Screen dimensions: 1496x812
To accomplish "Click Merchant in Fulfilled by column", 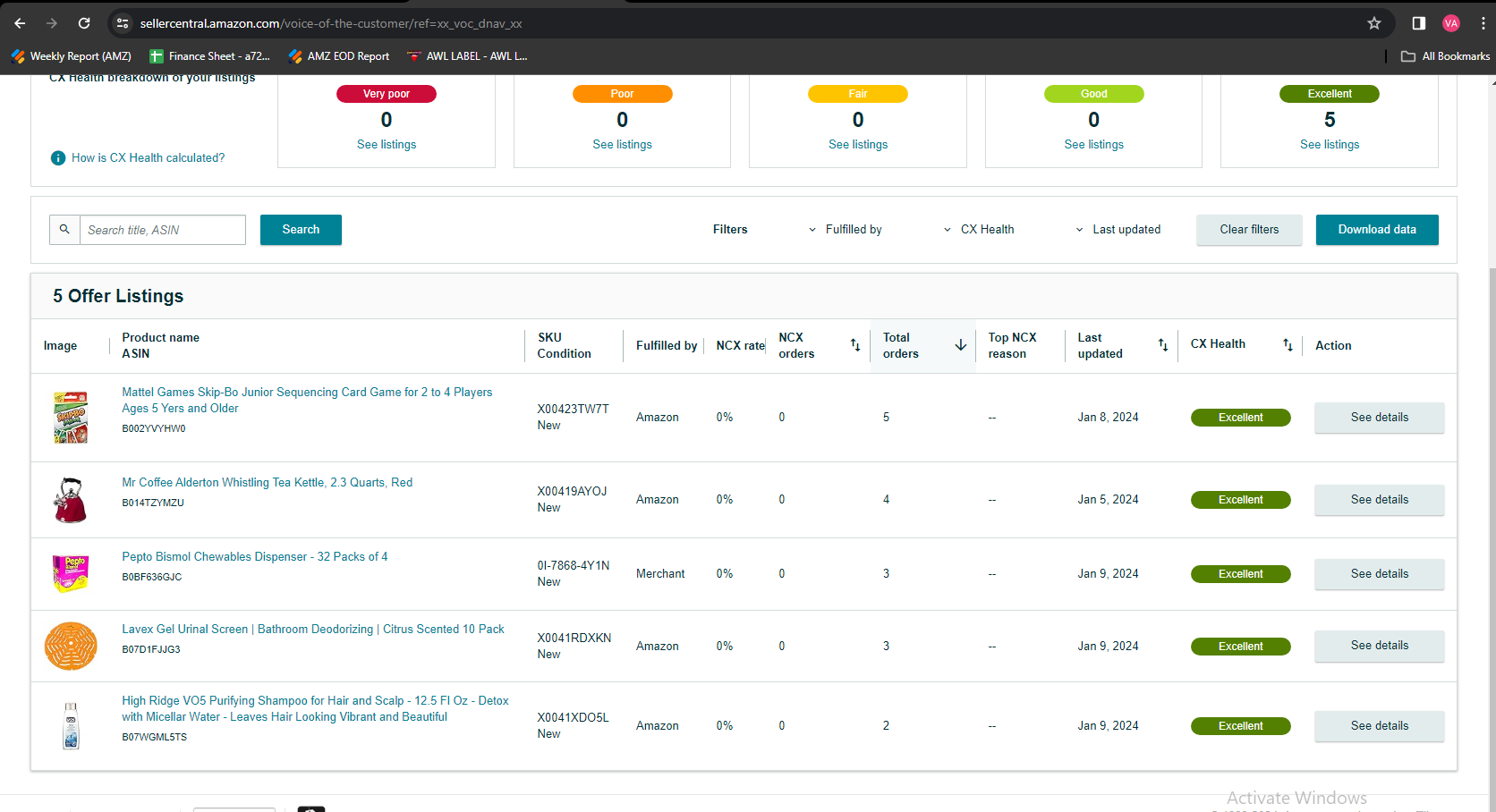I will pyautogui.click(x=660, y=574).
